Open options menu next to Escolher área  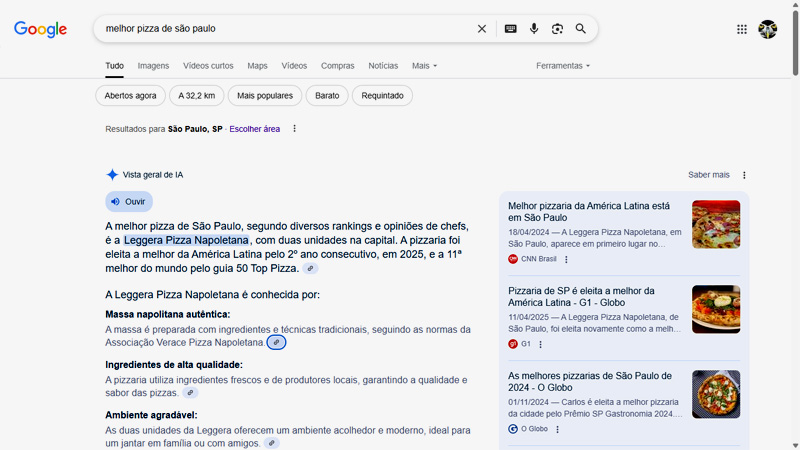click(294, 129)
